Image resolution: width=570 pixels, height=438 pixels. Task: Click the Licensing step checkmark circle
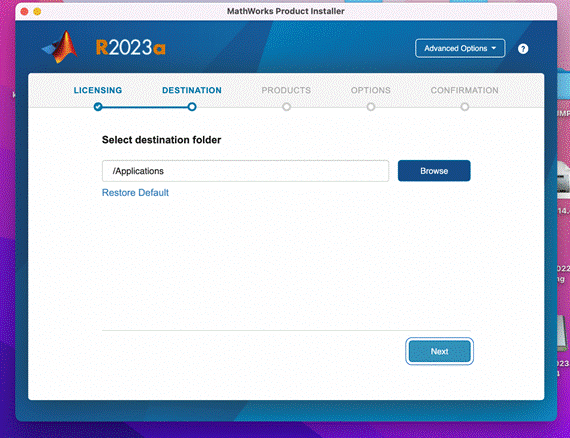point(98,107)
